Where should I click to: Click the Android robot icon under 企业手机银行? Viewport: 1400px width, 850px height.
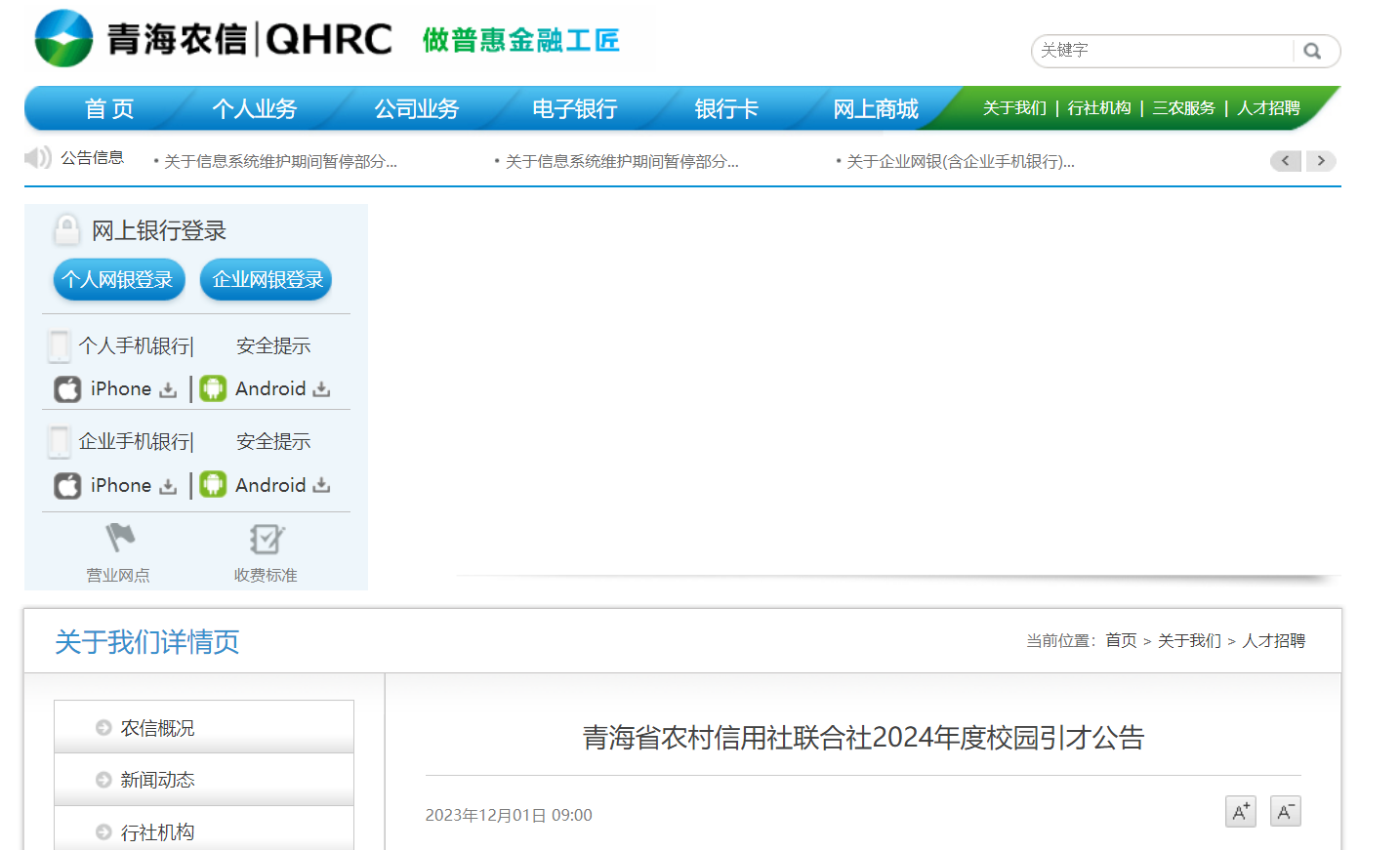coord(213,484)
